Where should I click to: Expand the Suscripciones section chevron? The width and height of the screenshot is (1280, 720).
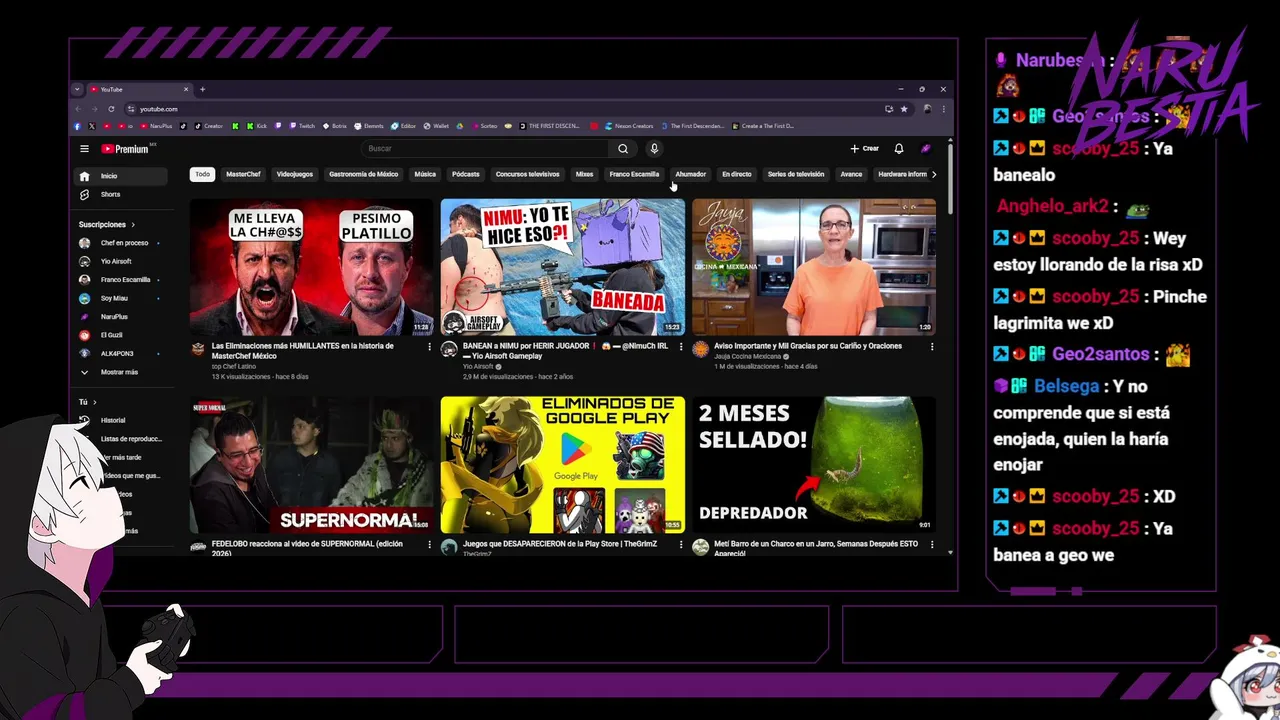[133, 225]
